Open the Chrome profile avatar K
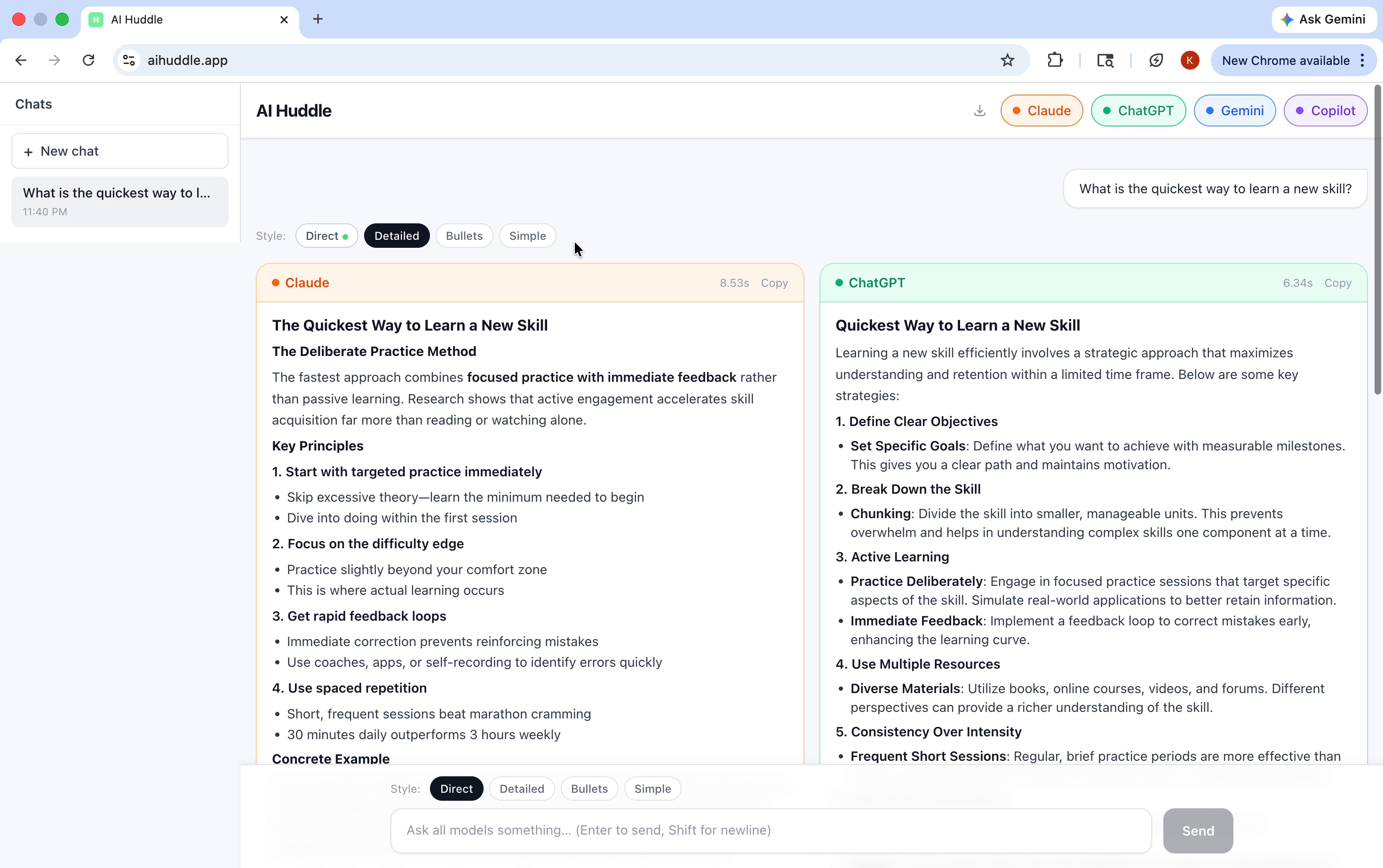 1190,60
